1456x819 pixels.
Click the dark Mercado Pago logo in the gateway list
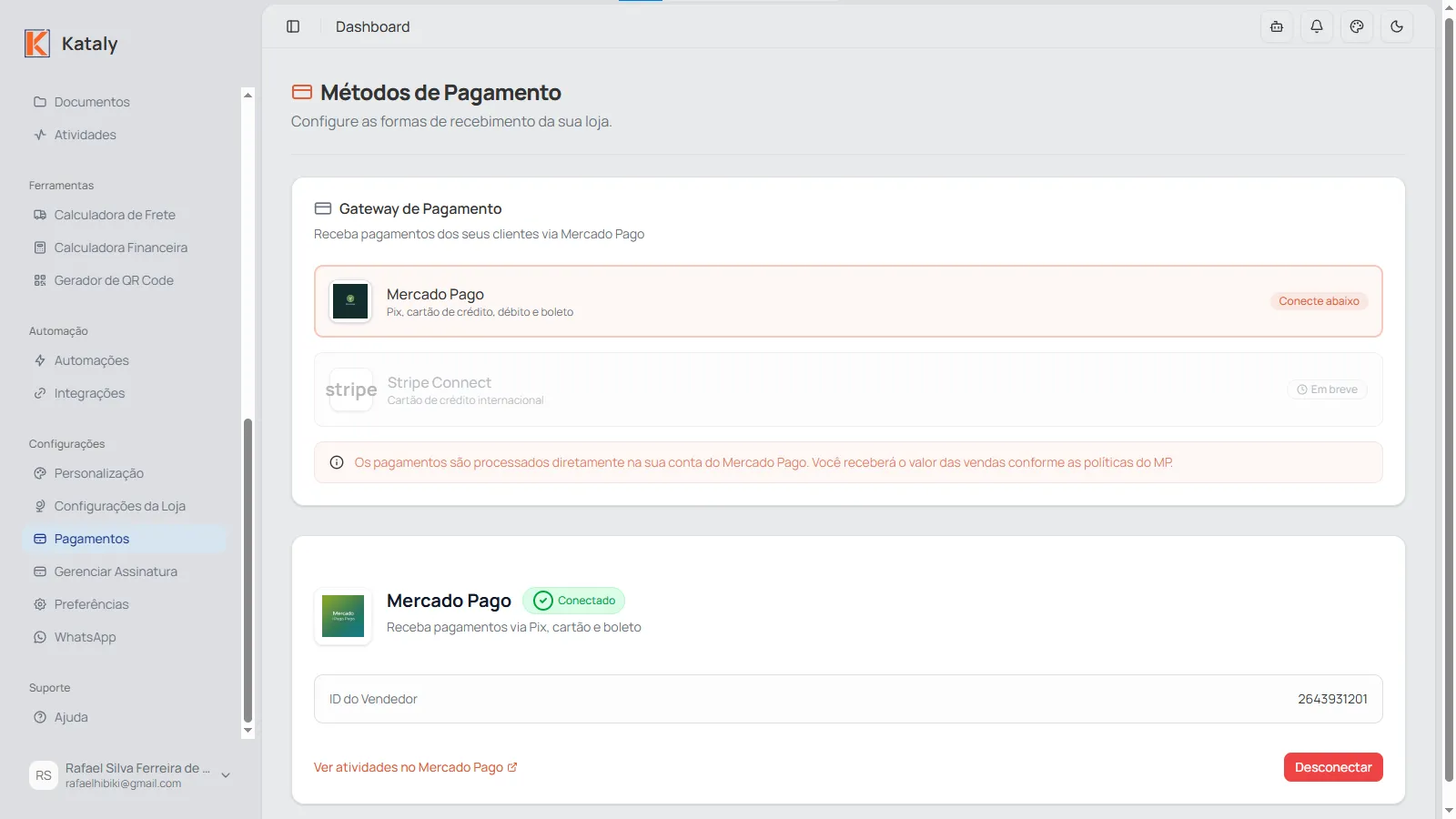click(350, 301)
